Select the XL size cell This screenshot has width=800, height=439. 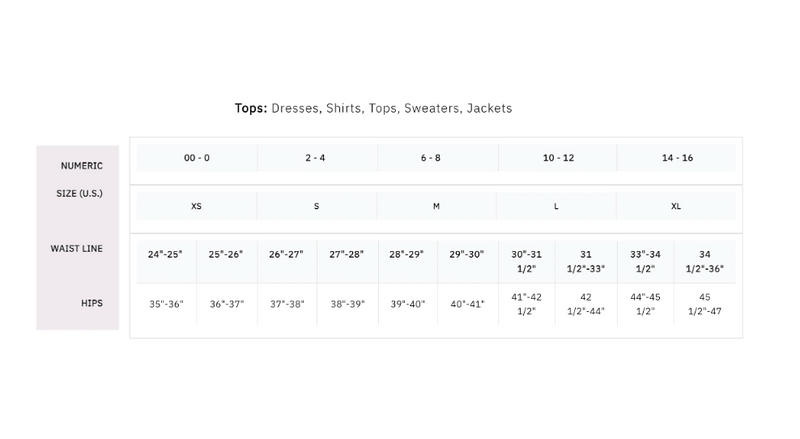(676, 206)
